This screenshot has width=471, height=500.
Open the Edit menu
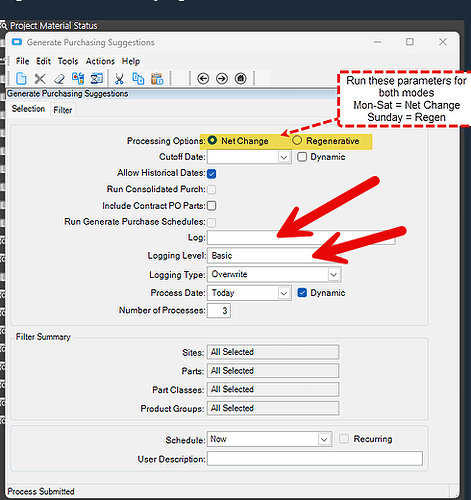(x=43, y=61)
